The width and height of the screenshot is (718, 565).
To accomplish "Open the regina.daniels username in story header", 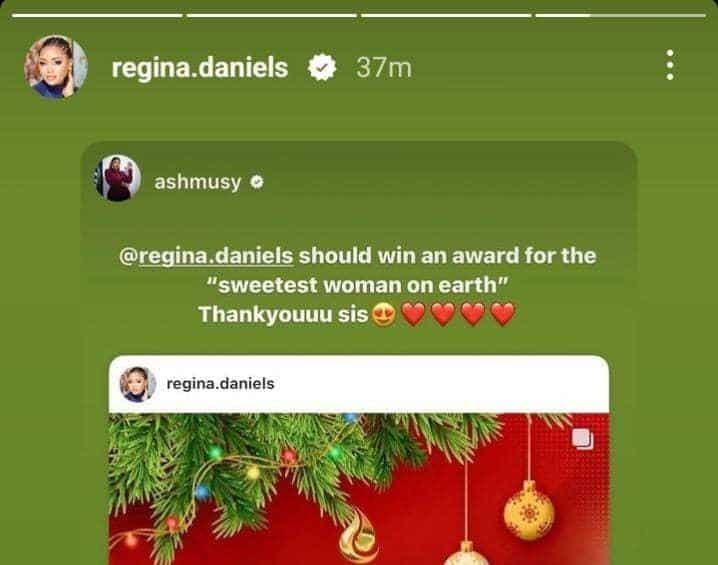I will point(200,68).
